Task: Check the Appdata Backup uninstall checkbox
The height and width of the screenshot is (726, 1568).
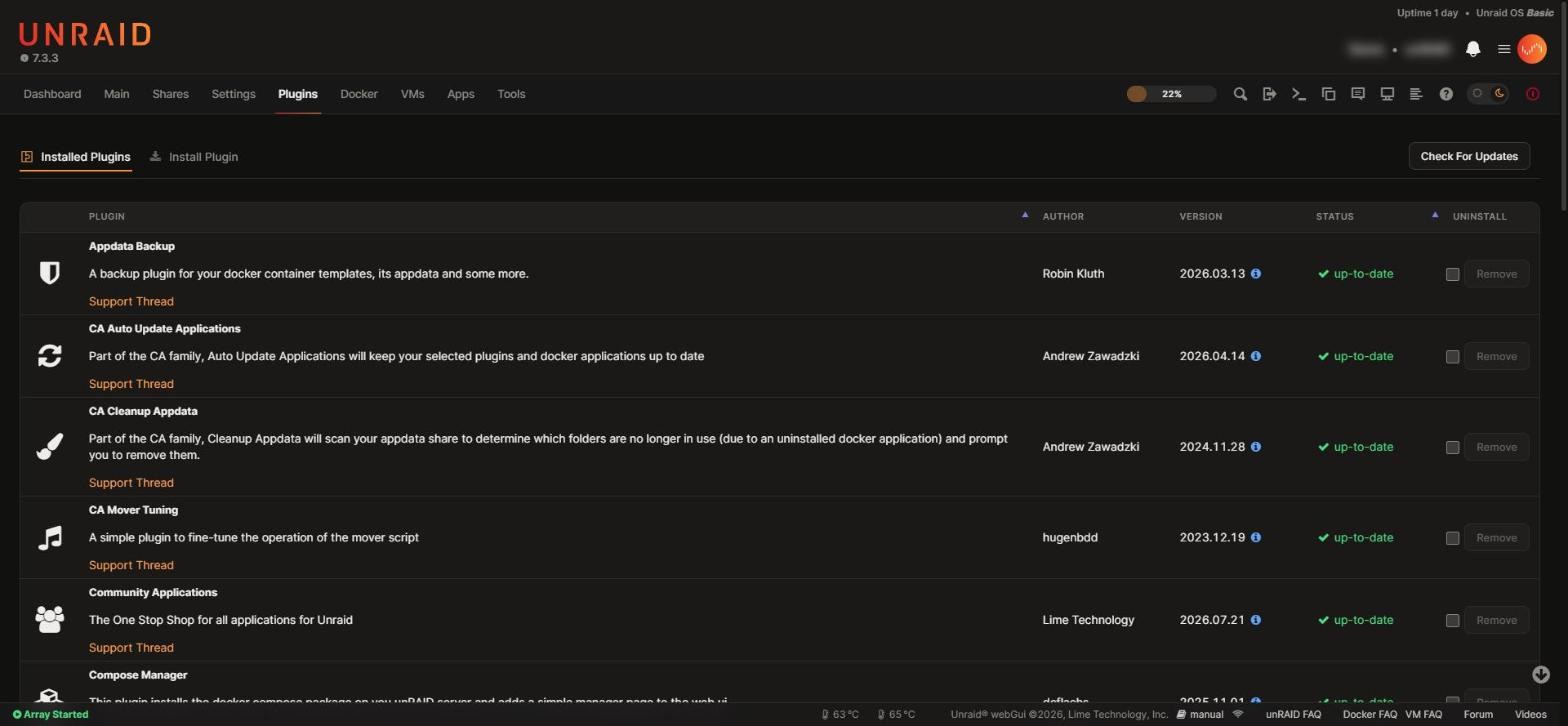Action: pos(1453,275)
